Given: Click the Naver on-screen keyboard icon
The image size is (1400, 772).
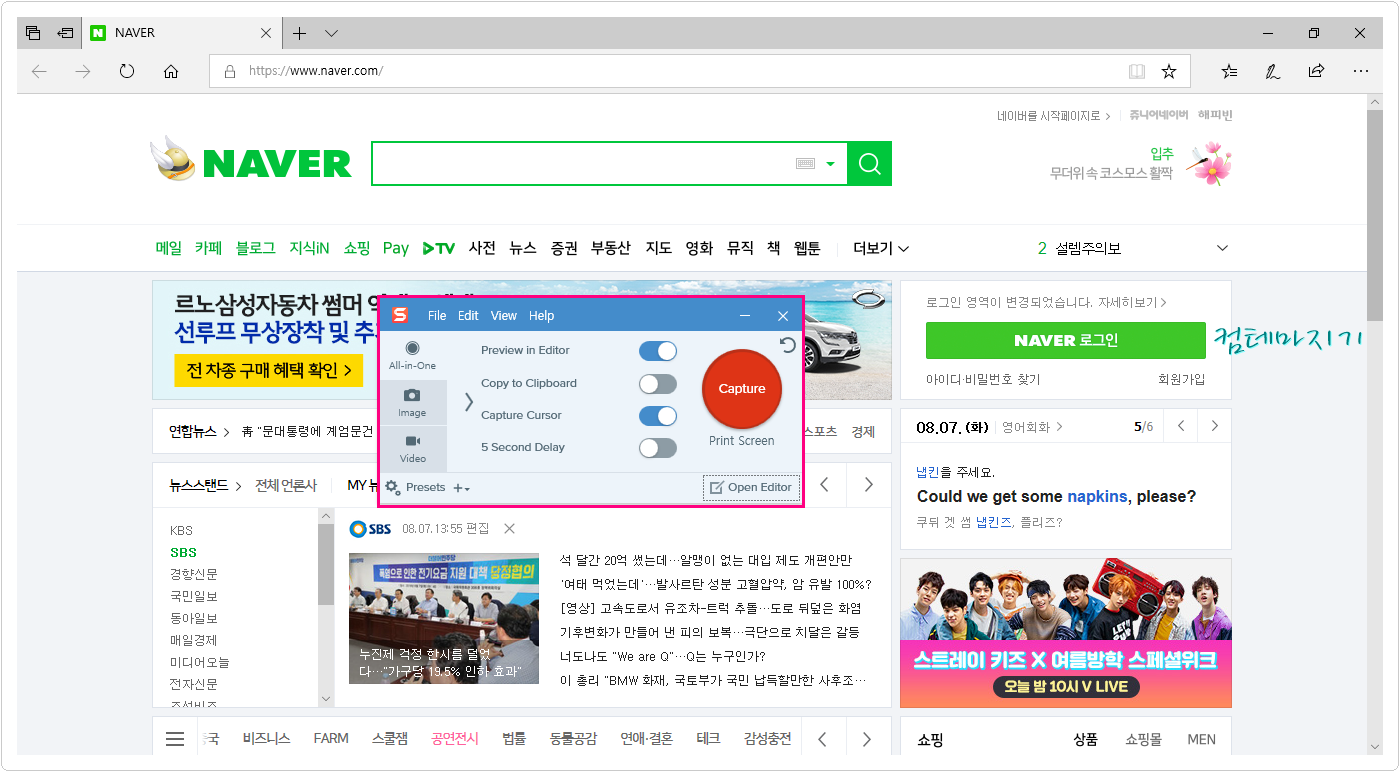Looking at the screenshot, I should pyautogui.click(x=805, y=164).
